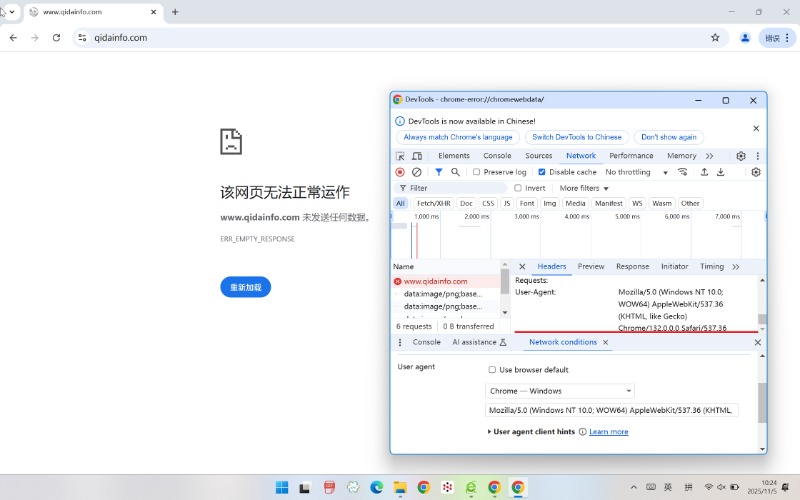Toggle the device toolbar icon
Image resolution: width=800 pixels, height=500 pixels.
(417, 156)
